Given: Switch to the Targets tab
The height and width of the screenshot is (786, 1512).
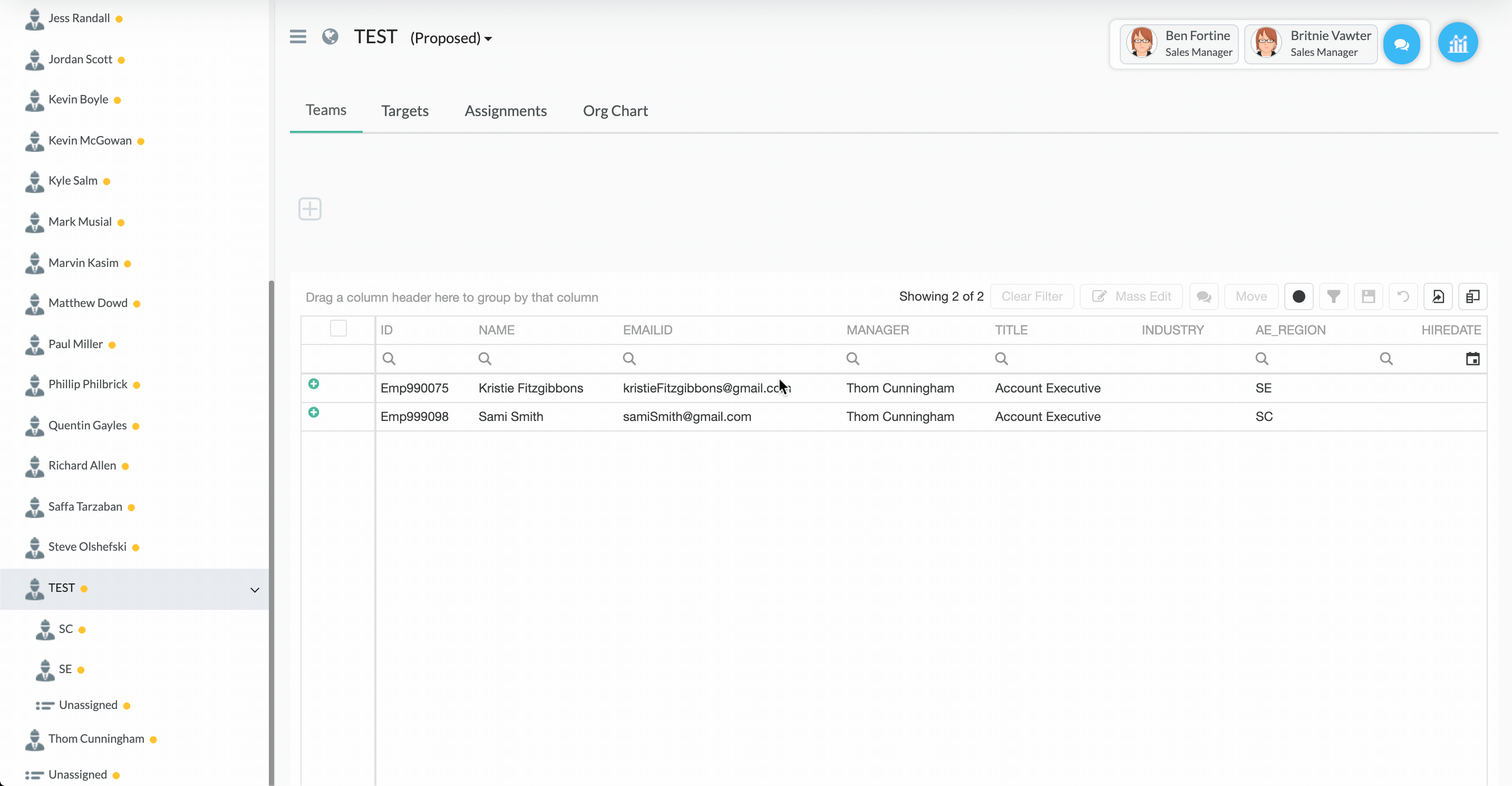Looking at the screenshot, I should (x=404, y=110).
